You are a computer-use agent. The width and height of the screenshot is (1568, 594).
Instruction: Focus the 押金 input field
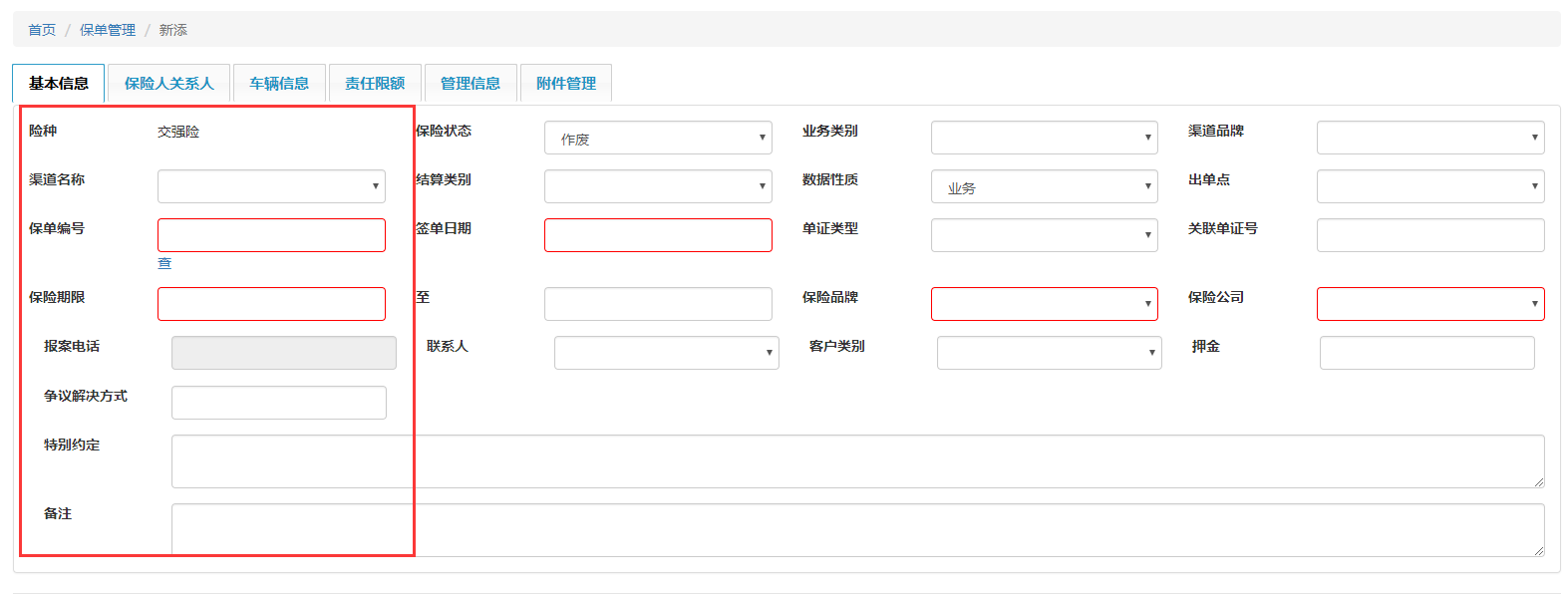[x=1426, y=353]
